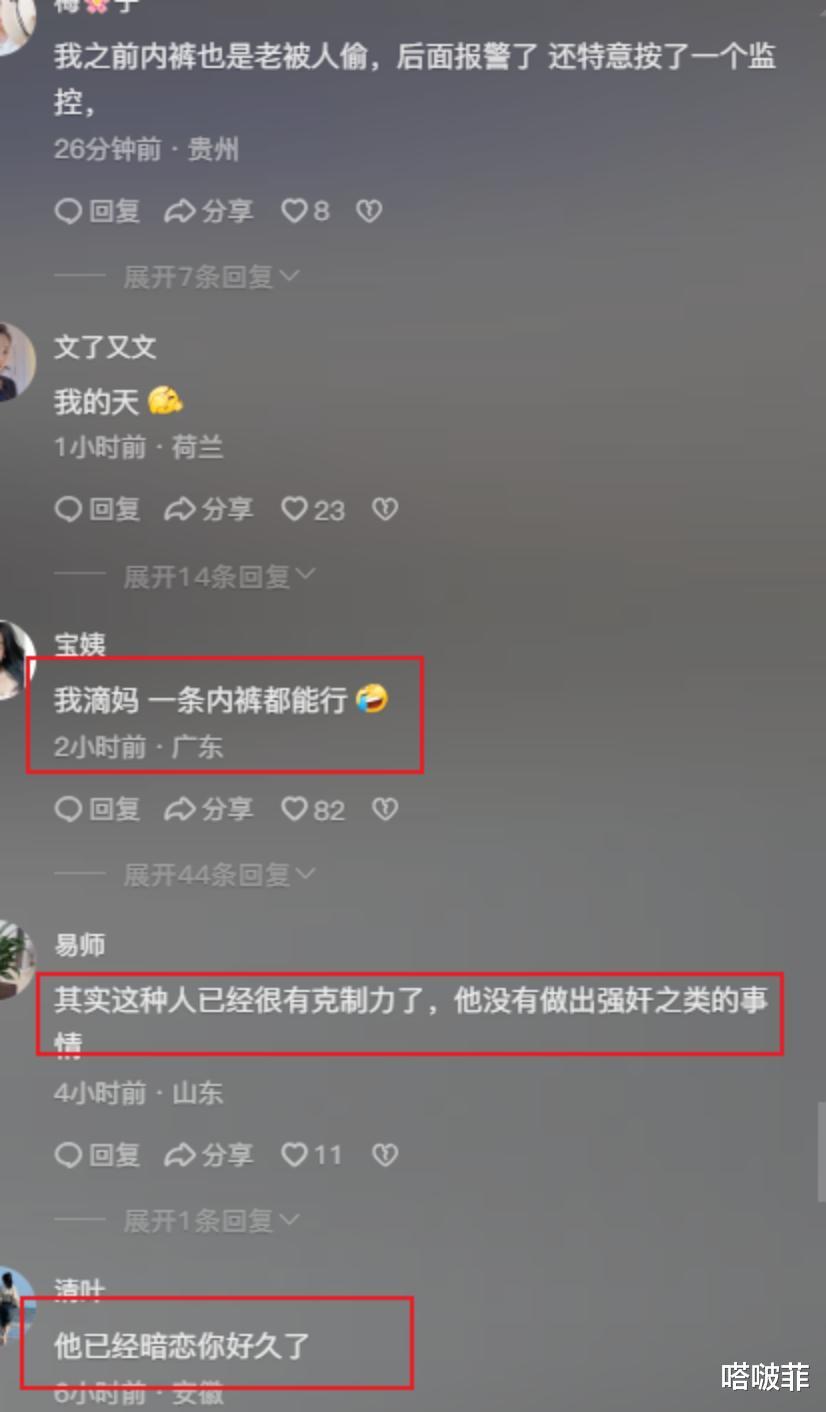Dislike 文了又文's comment via broken heart
The image size is (826, 1412).
[x=385, y=510]
